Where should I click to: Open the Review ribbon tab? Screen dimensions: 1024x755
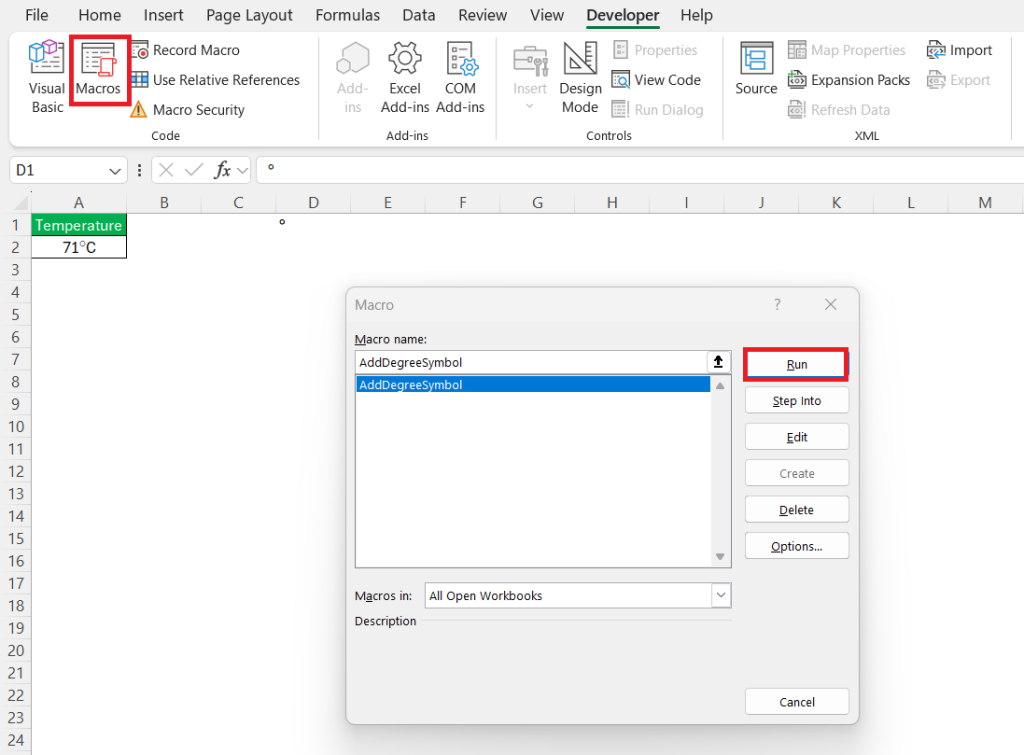[x=482, y=15]
